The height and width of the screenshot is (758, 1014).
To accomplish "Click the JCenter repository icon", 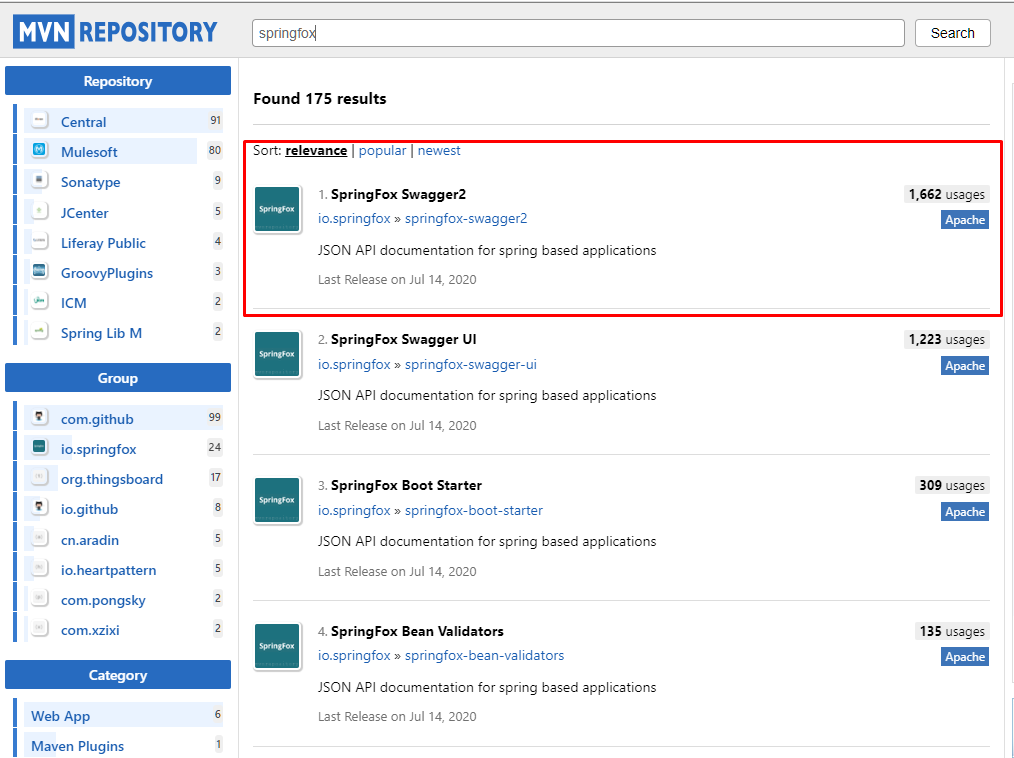I will [39, 211].
